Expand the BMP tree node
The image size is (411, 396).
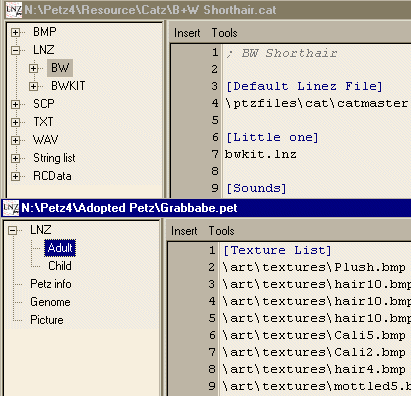(x=15, y=32)
